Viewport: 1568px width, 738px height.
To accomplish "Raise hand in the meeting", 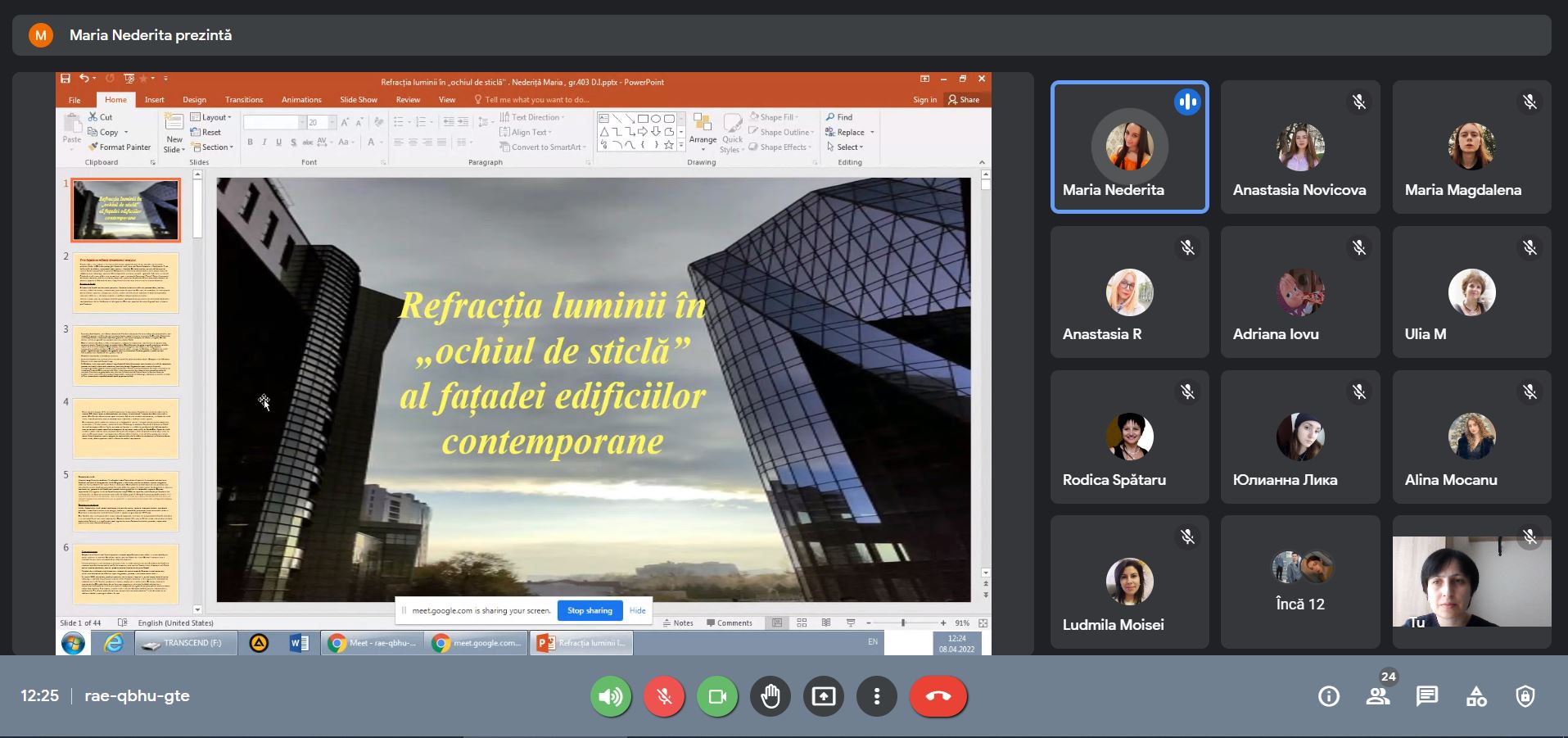I will (x=770, y=696).
